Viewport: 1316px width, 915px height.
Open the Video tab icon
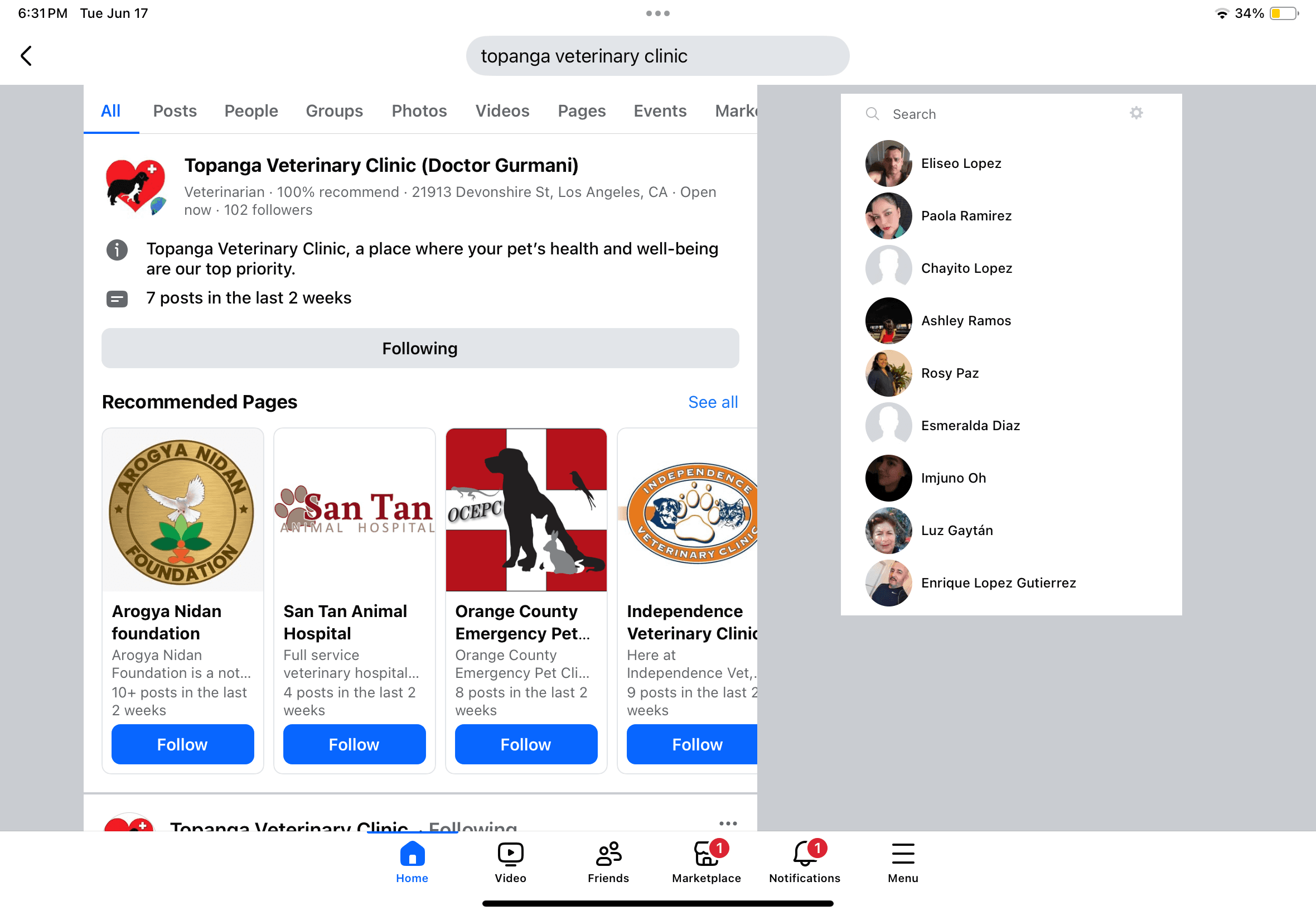pyautogui.click(x=510, y=854)
